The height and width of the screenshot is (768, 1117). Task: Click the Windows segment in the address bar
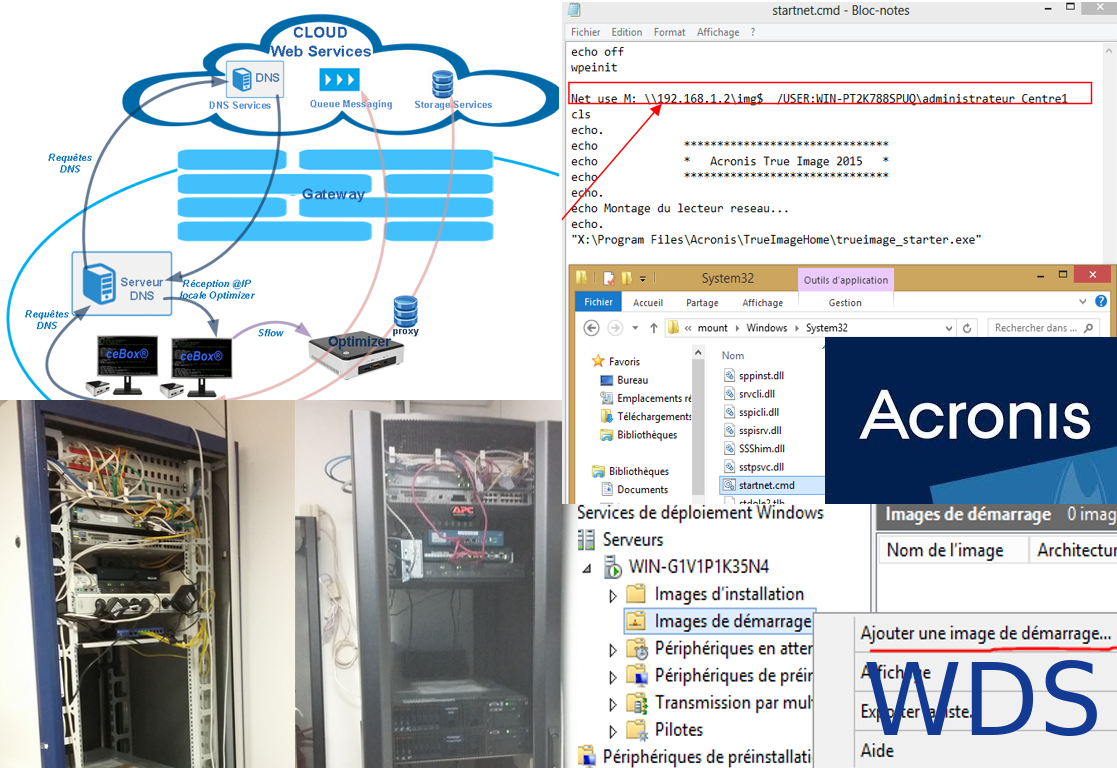767,328
